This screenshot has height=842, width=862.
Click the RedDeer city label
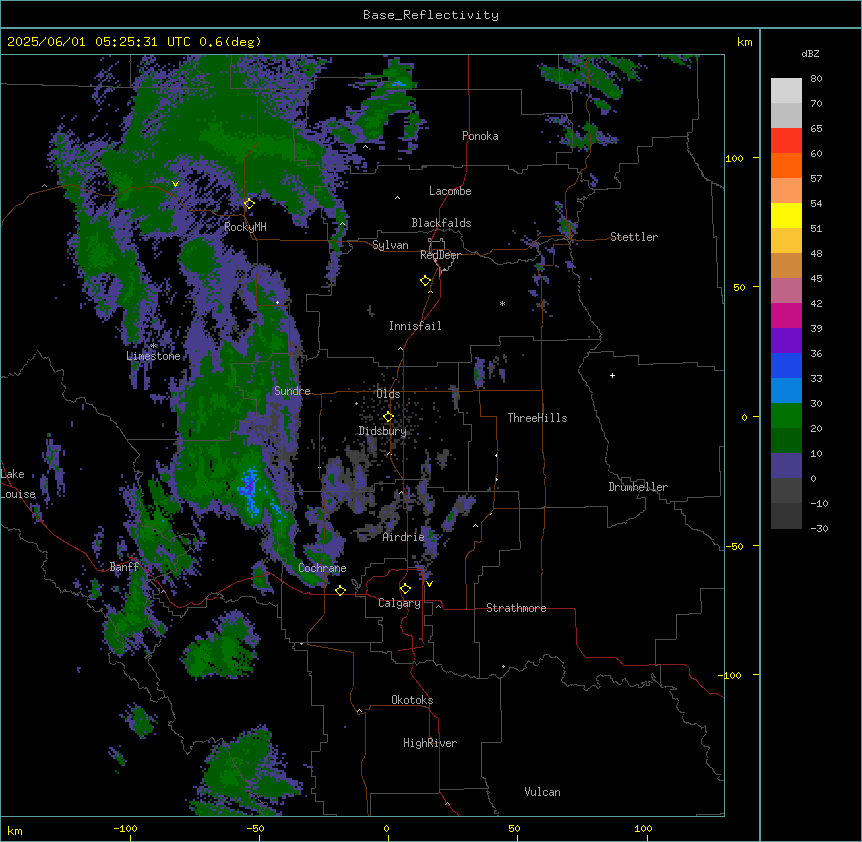440,255
